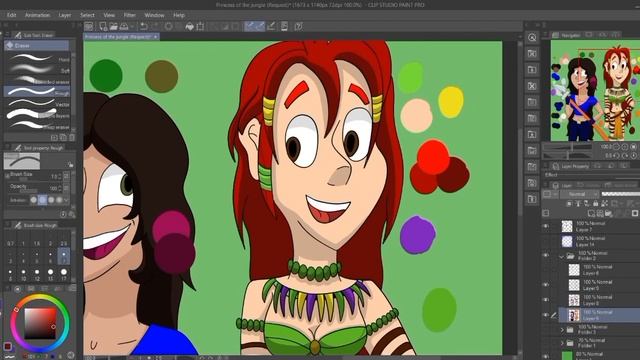
Task: Select the first anti-aliasing option circle
Action: pos(33,200)
